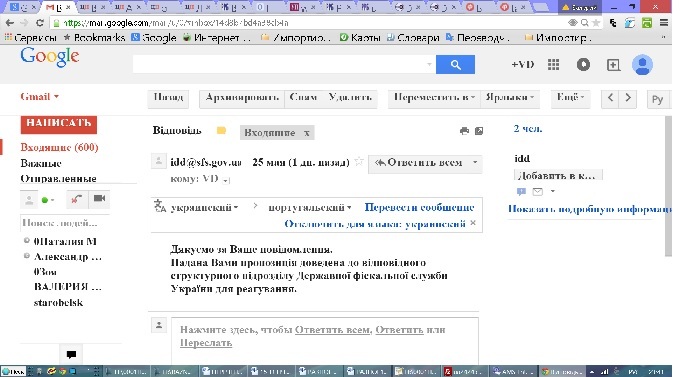Viewport: 681px width, 377px height.
Task: Open the Google apps grid
Action: click(x=553, y=65)
